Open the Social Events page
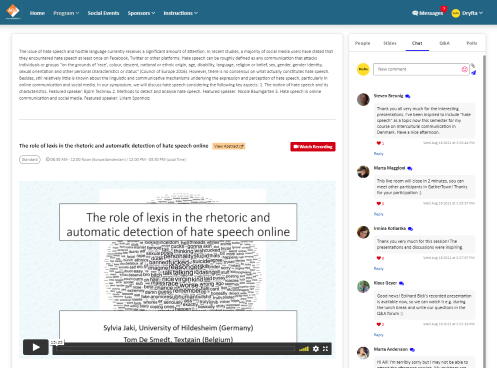 click(x=103, y=13)
